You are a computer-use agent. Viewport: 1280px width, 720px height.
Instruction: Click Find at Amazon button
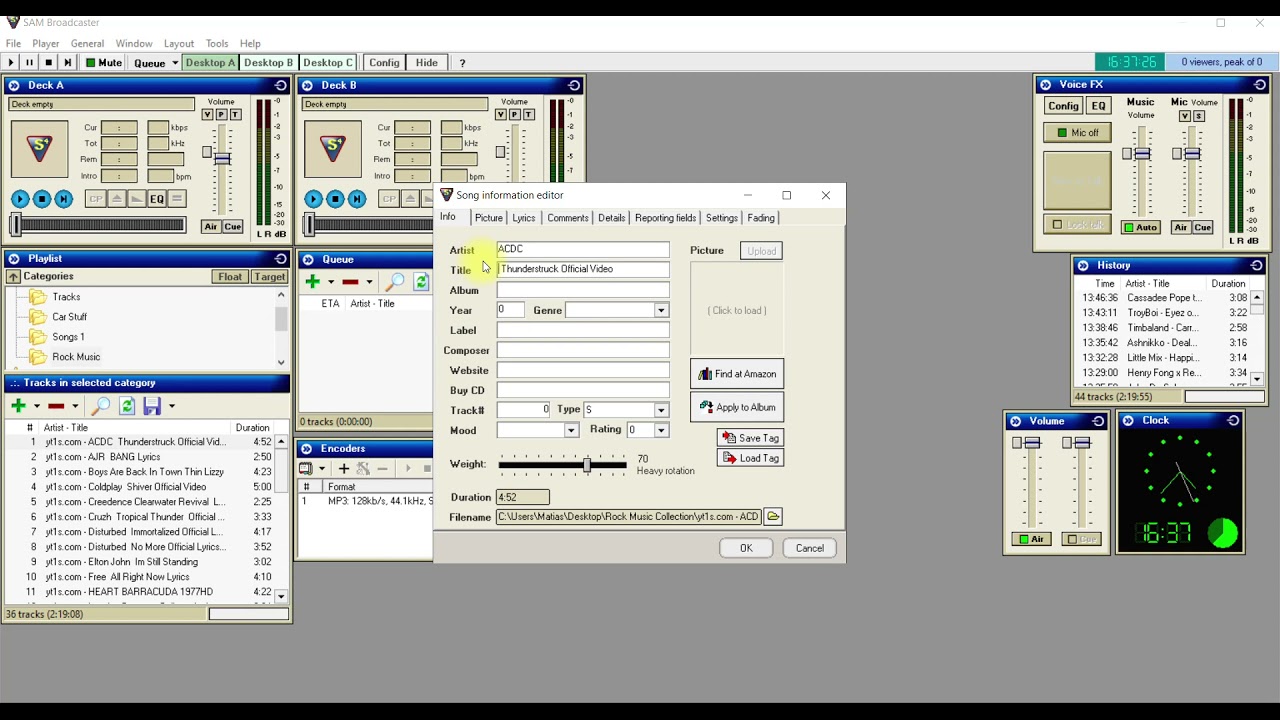737,374
